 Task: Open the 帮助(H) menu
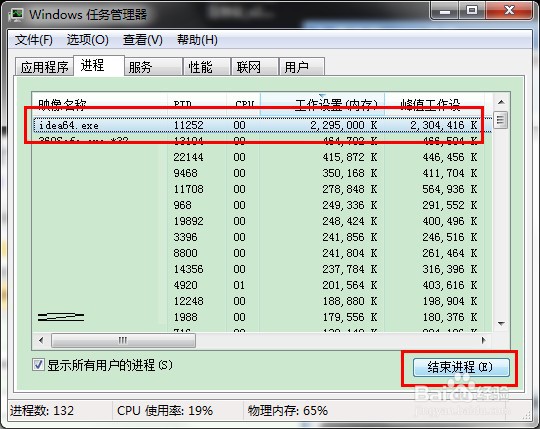[197, 40]
